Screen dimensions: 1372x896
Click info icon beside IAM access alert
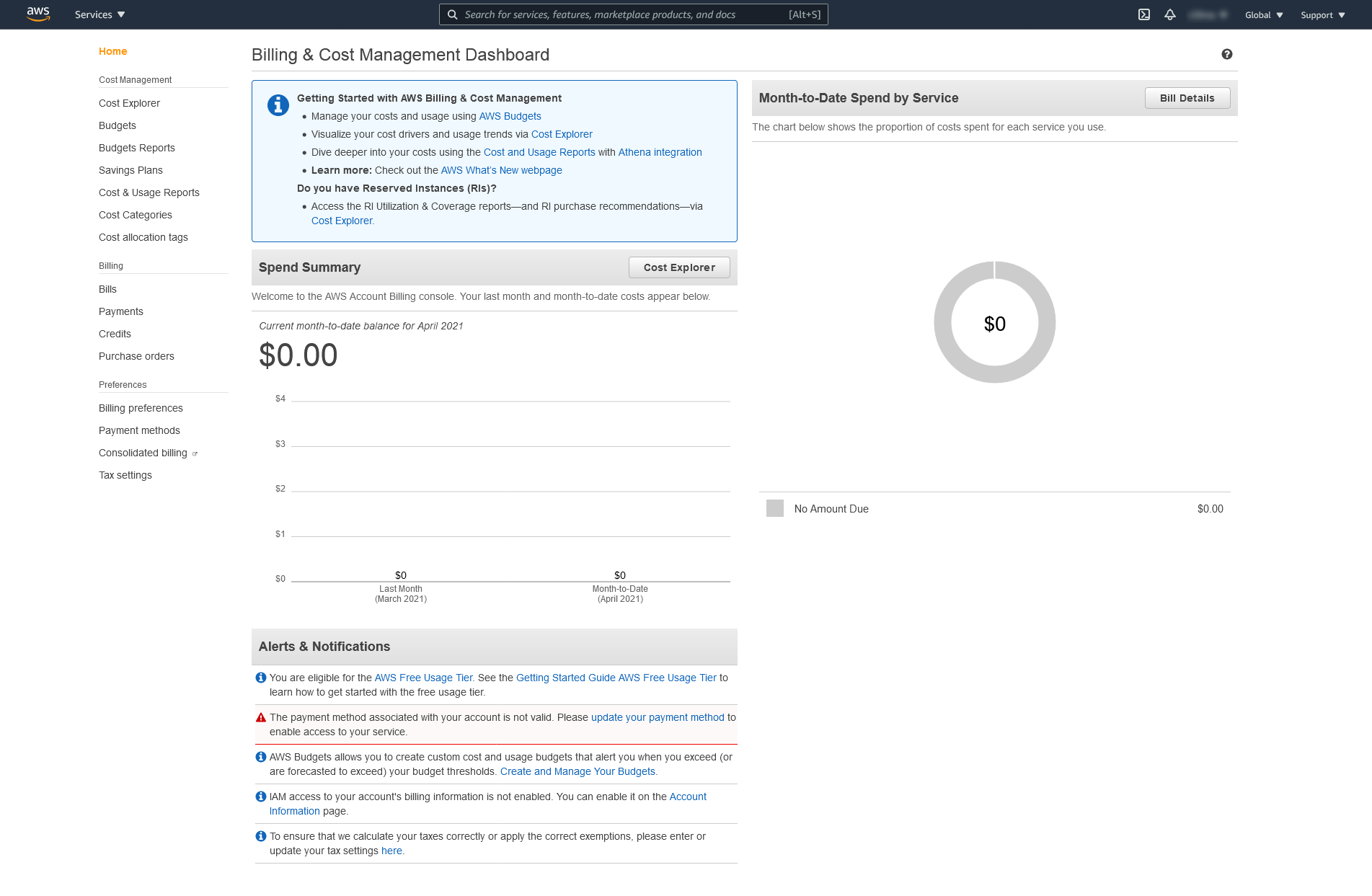click(x=261, y=797)
